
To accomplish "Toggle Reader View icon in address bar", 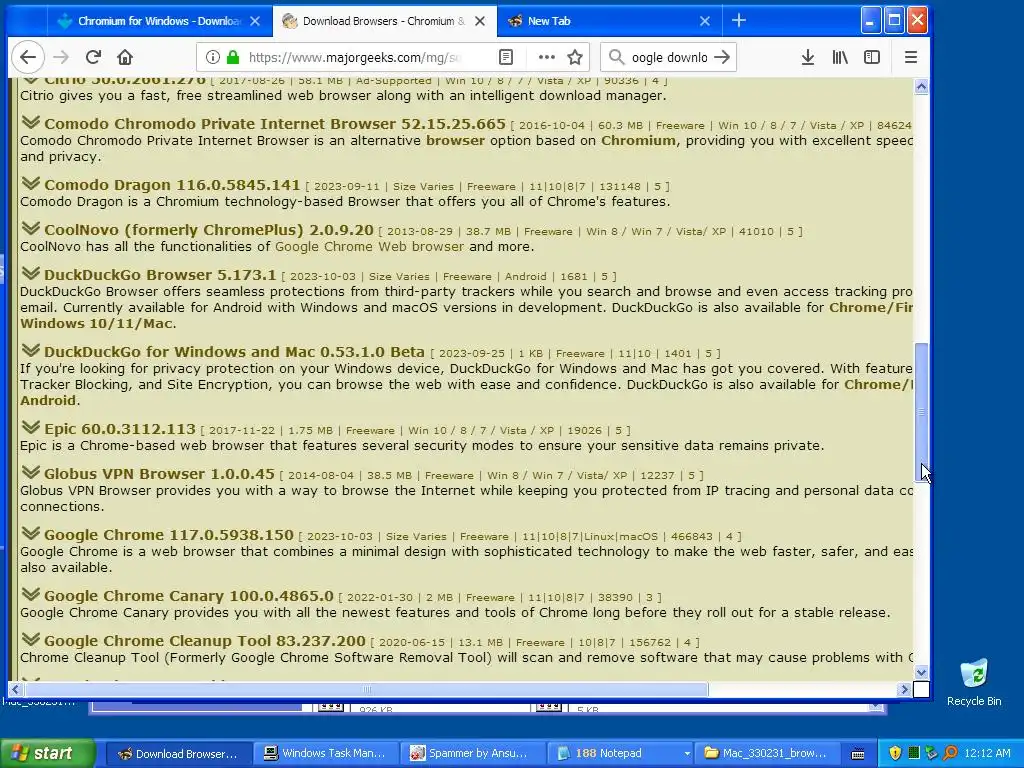I will pyautogui.click(x=505, y=57).
